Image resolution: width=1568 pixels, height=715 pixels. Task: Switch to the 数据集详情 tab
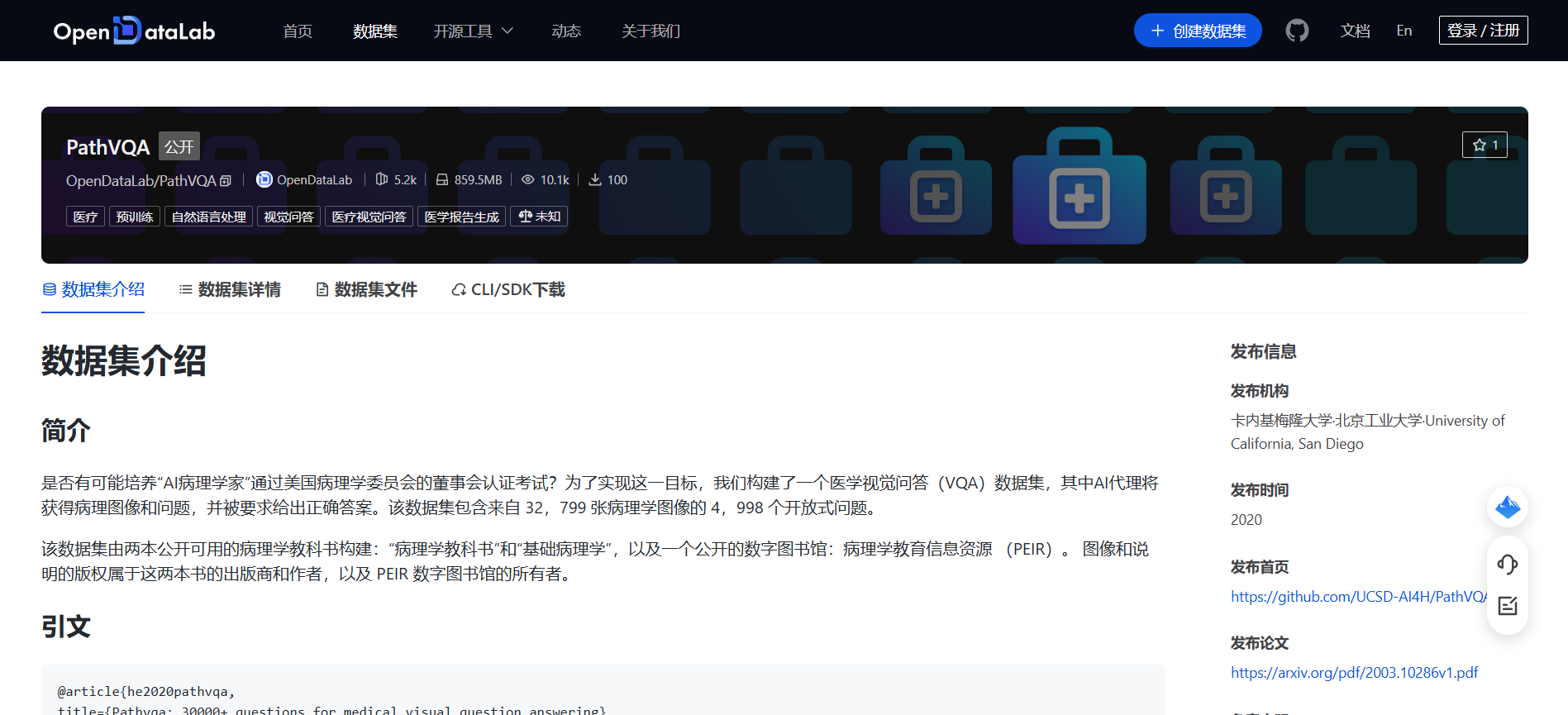click(230, 289)
